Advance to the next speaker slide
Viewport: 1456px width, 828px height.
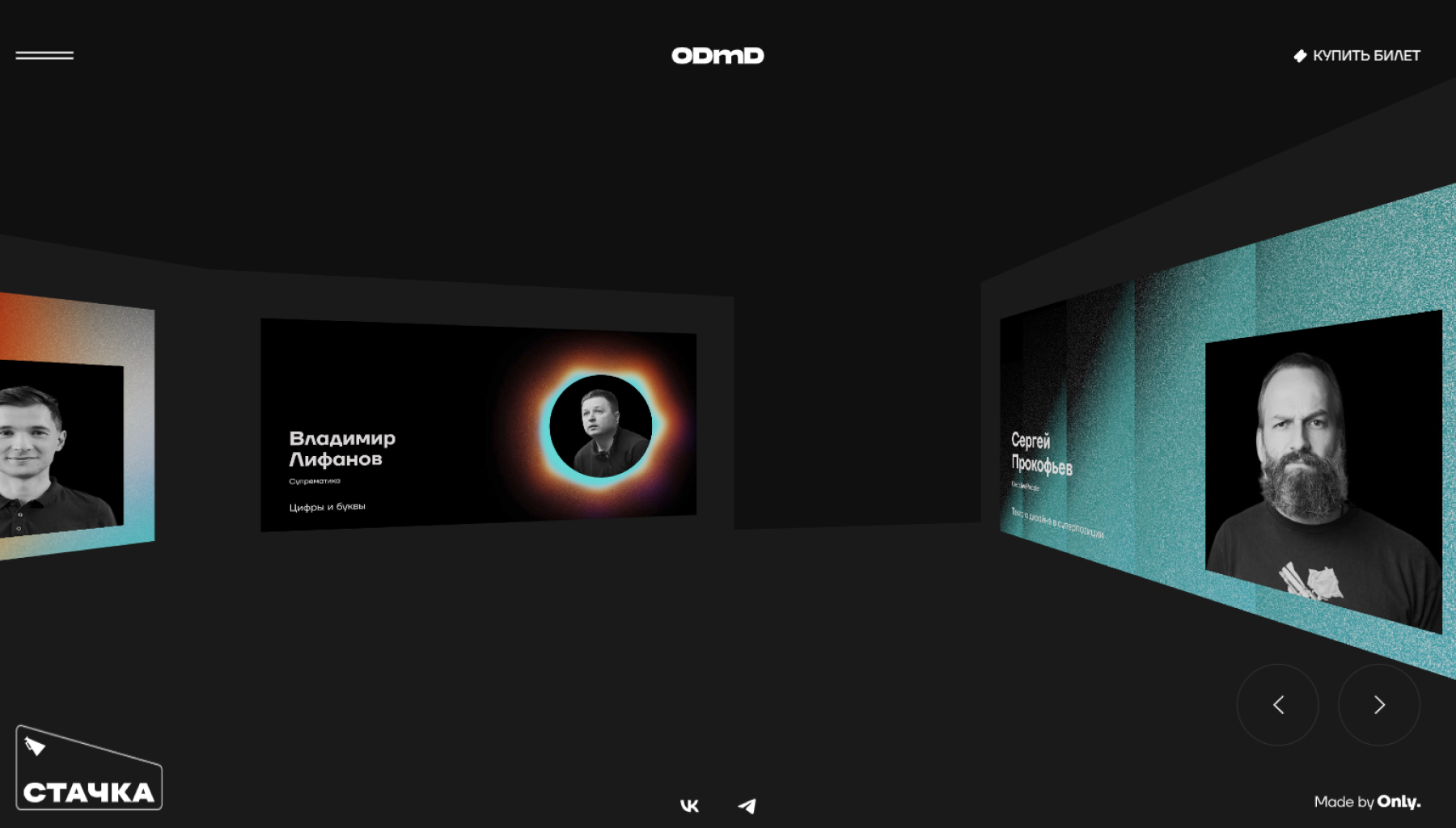1378,705
